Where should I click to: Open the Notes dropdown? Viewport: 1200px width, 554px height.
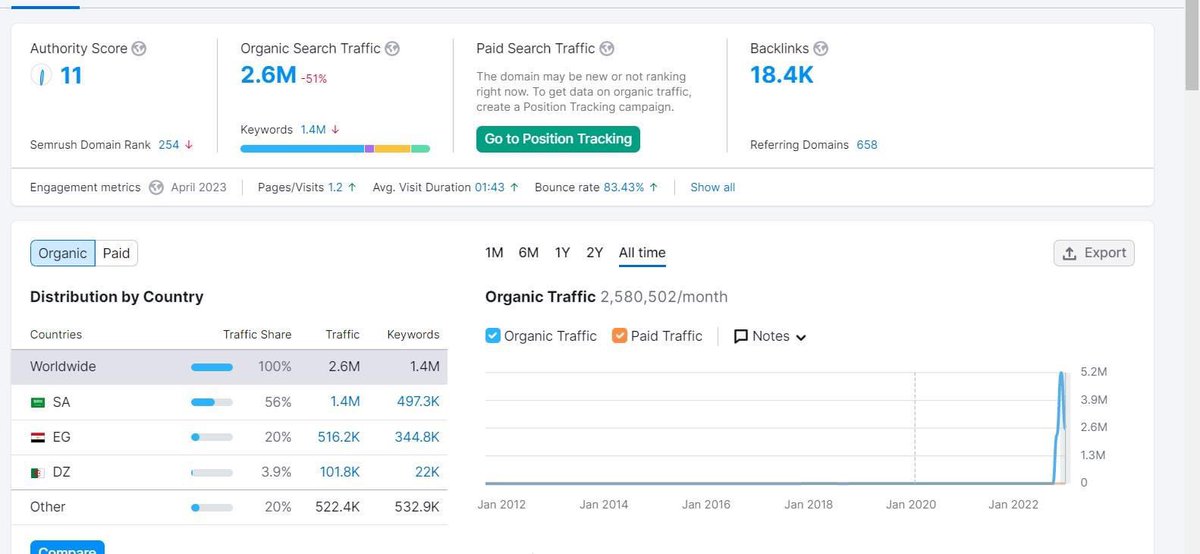(x=770, y=336)
